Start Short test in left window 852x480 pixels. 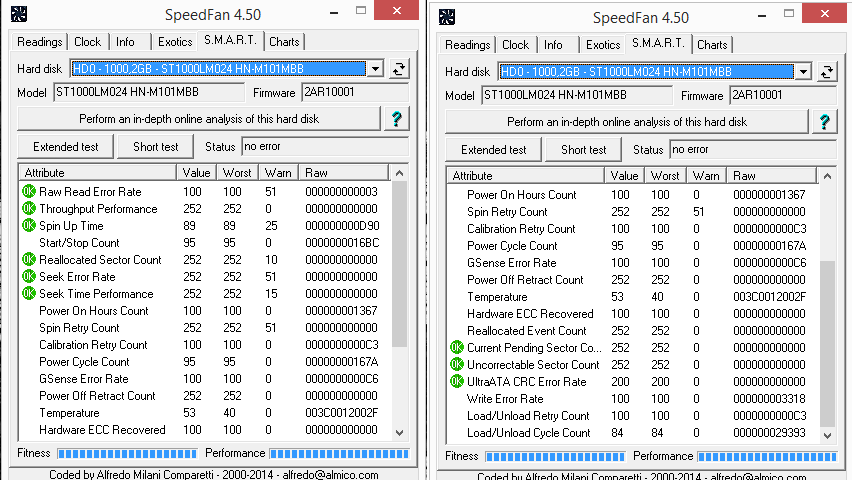pos(155,147)
